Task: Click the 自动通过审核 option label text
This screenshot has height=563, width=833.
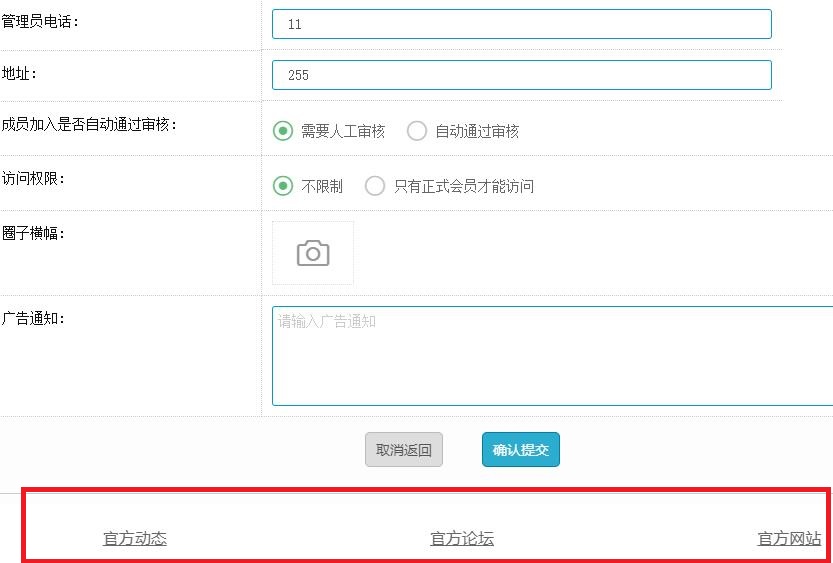Action: 477,131
